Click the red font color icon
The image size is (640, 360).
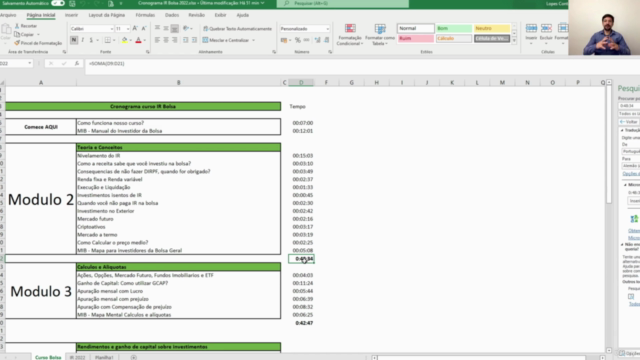coord(138,40)
